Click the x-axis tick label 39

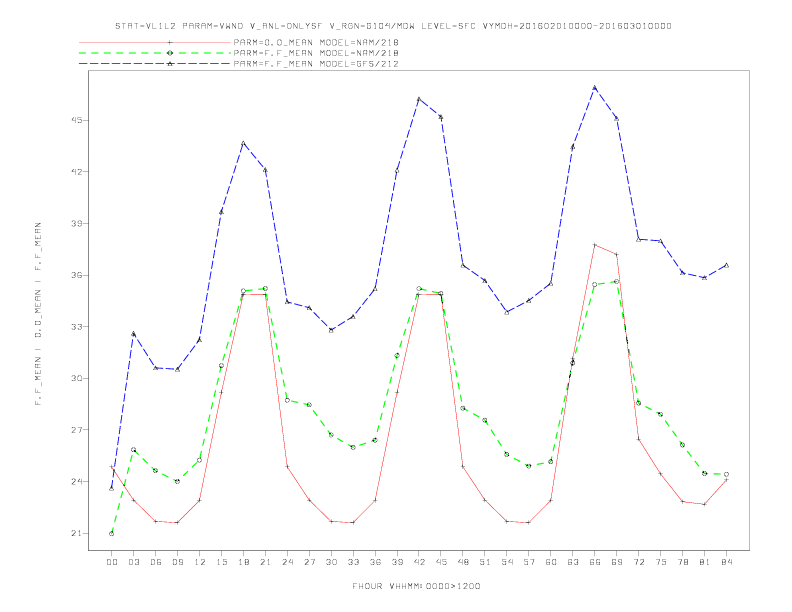pyautogui.click(x=397, y=562)
